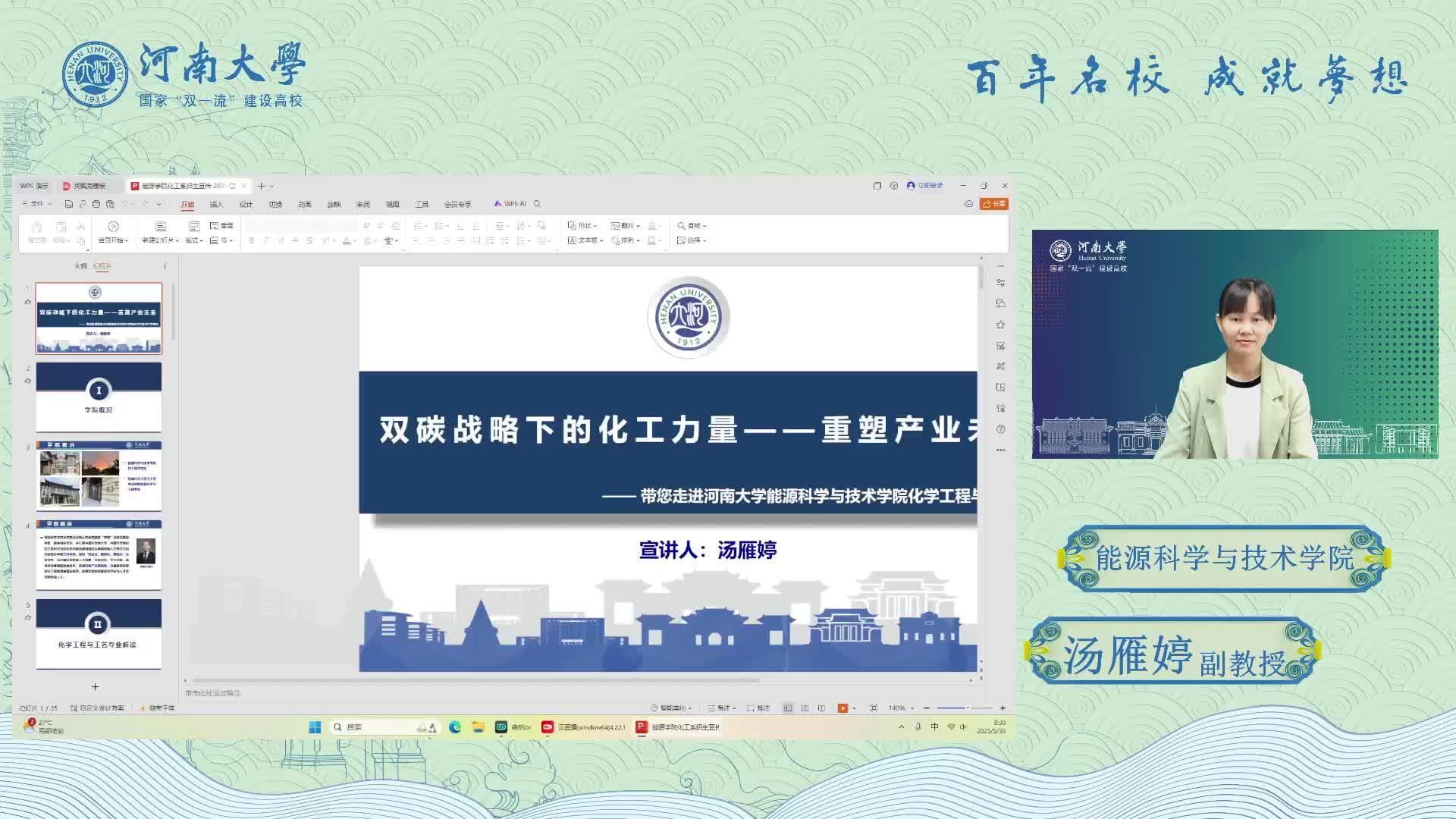The height and width of the screenshot is (819, 1456).
Task: Switch to the Slide Show ribbon tab
Action: click(334, 205)
